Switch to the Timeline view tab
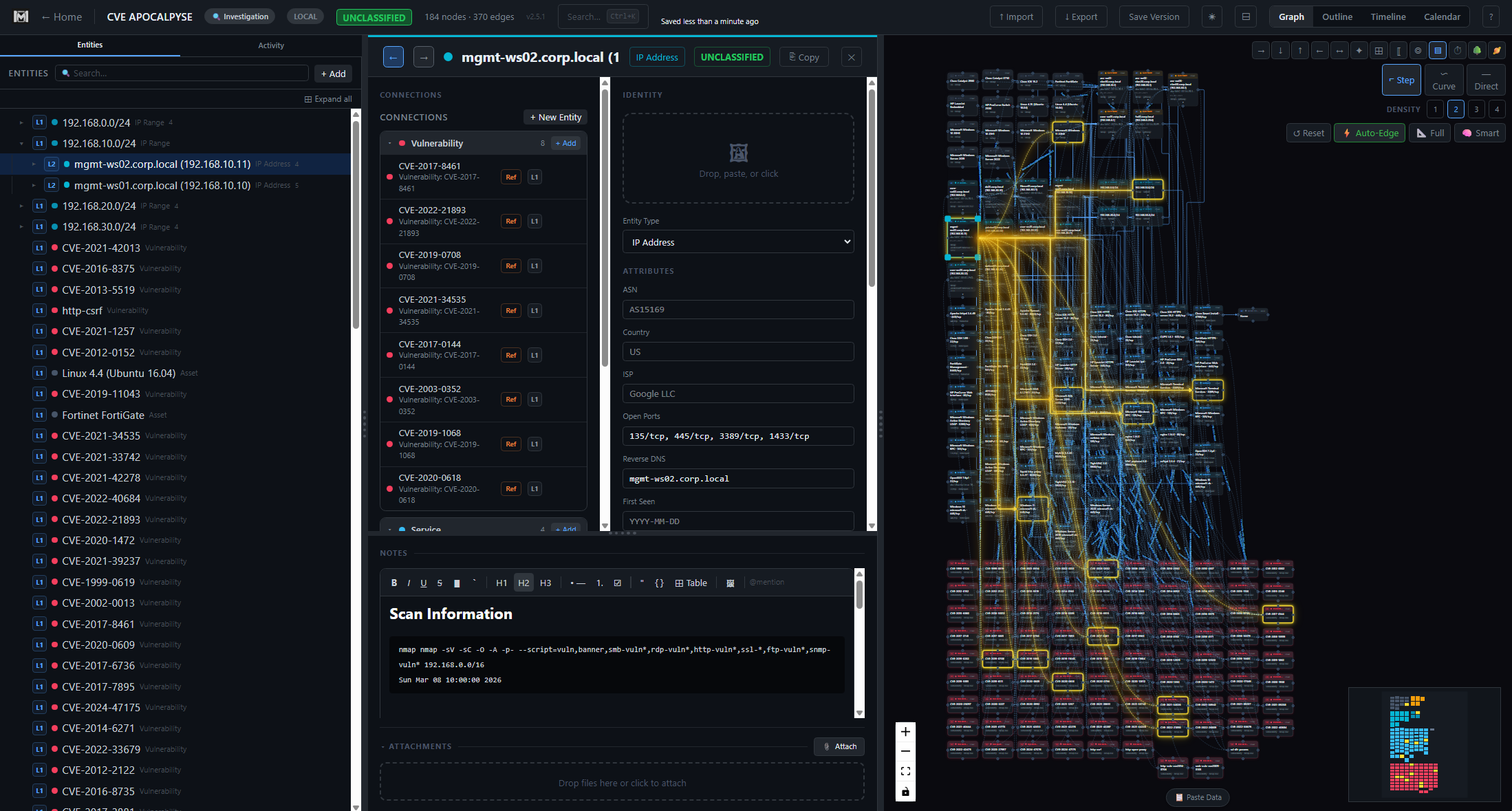Image resolution: width=1512 pixels, height=811 pixels. coord(1387,17)
